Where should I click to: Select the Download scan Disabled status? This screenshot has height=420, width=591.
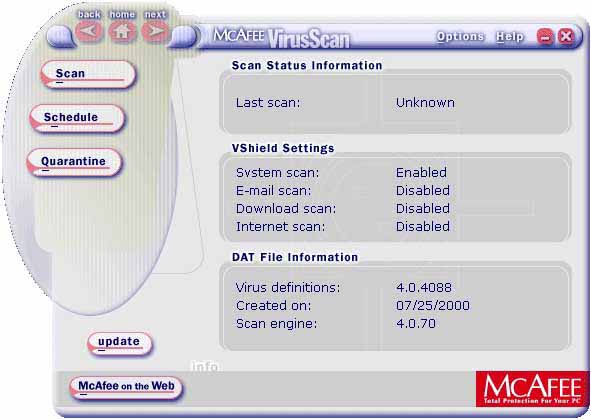pyautogui.click(x=423, y=208)
